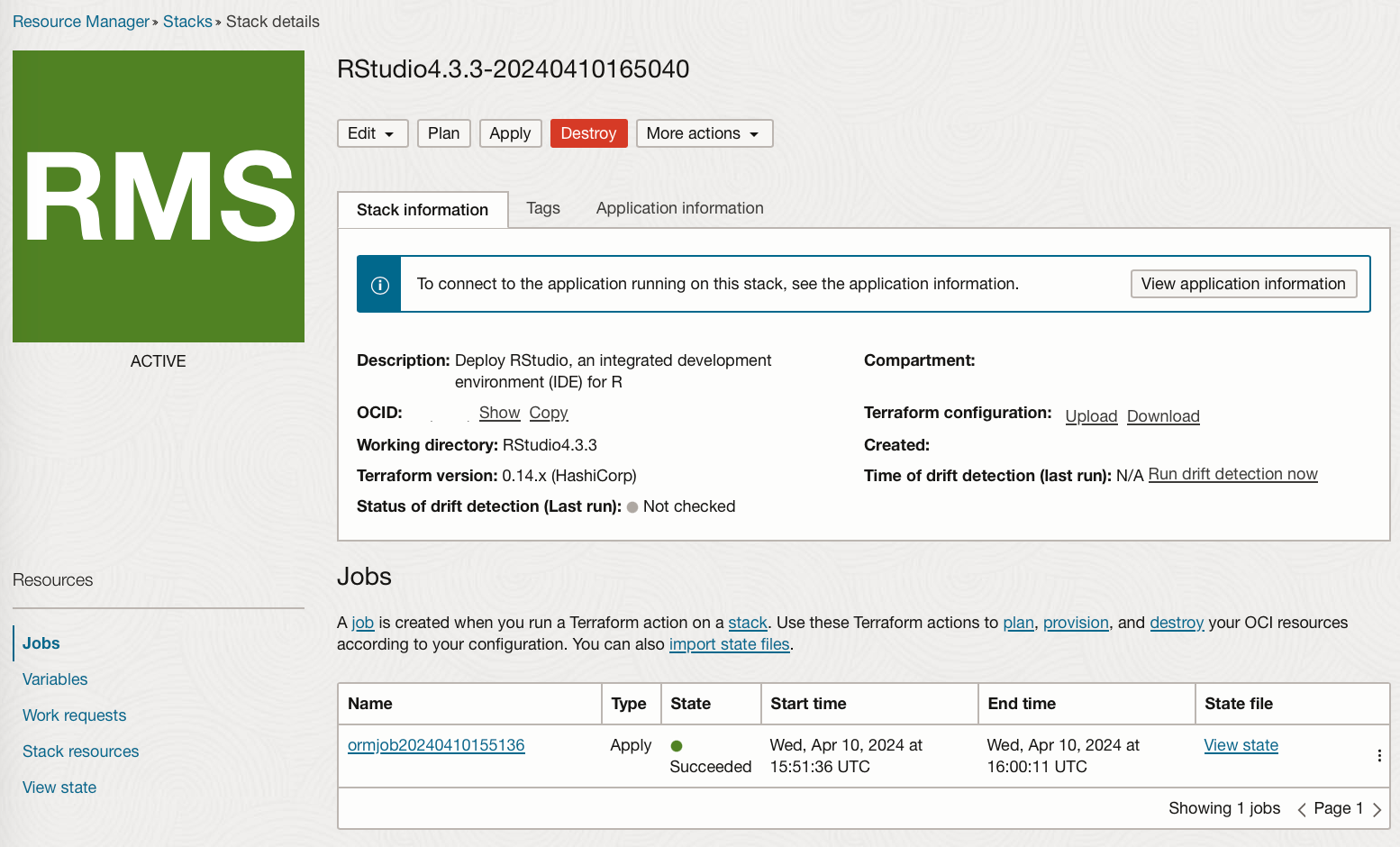
Task: Select Variables in the Resources sidebar
Action: tap(55, 679)
